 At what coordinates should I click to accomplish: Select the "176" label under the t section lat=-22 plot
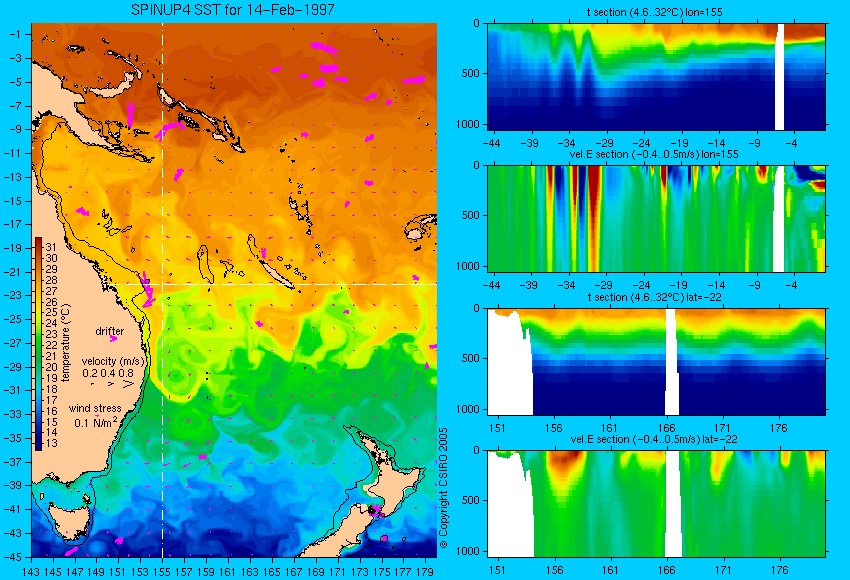[779, 428]
